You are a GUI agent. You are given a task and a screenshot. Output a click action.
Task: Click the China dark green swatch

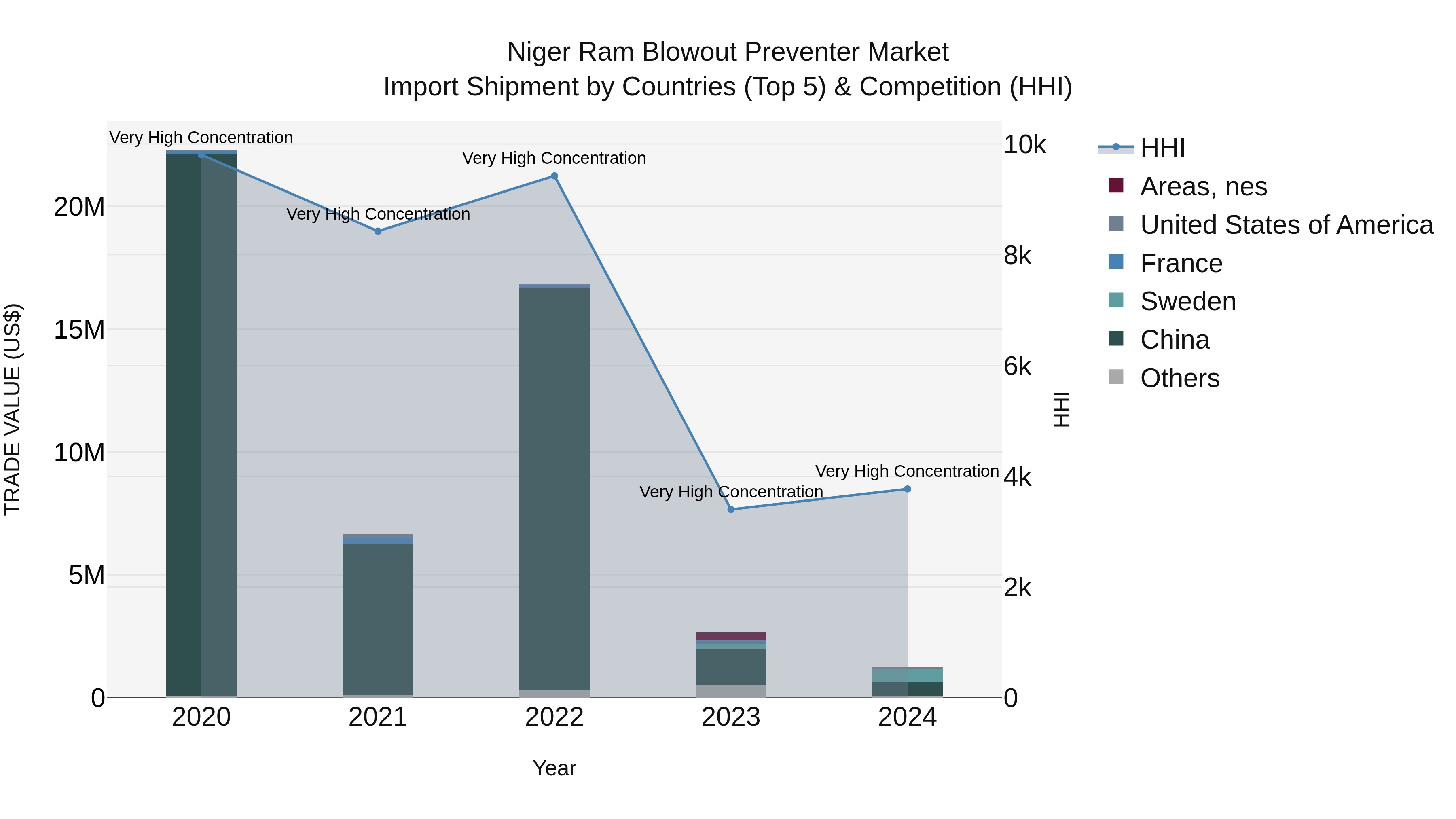pyautogui.click(x=1116, y=339)
